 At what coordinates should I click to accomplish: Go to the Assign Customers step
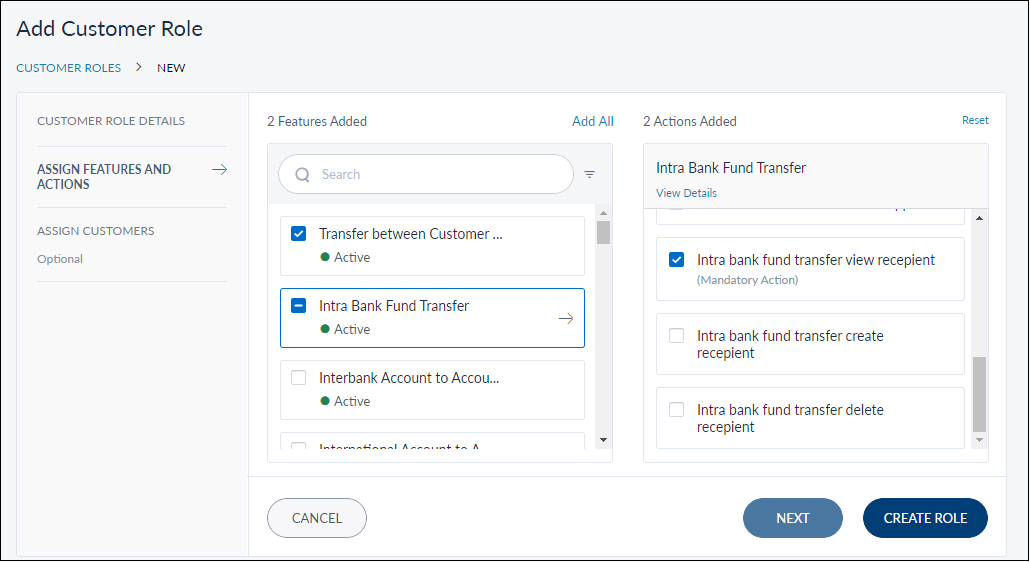pyautogui.click(x=96, y=231)
